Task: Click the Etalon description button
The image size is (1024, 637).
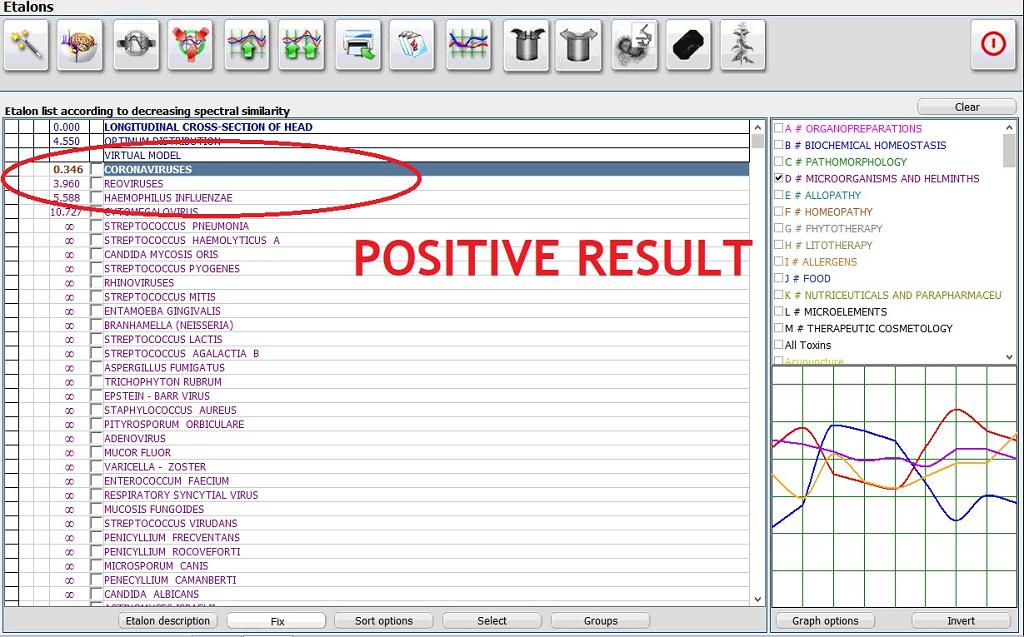Action: [168, 621]
